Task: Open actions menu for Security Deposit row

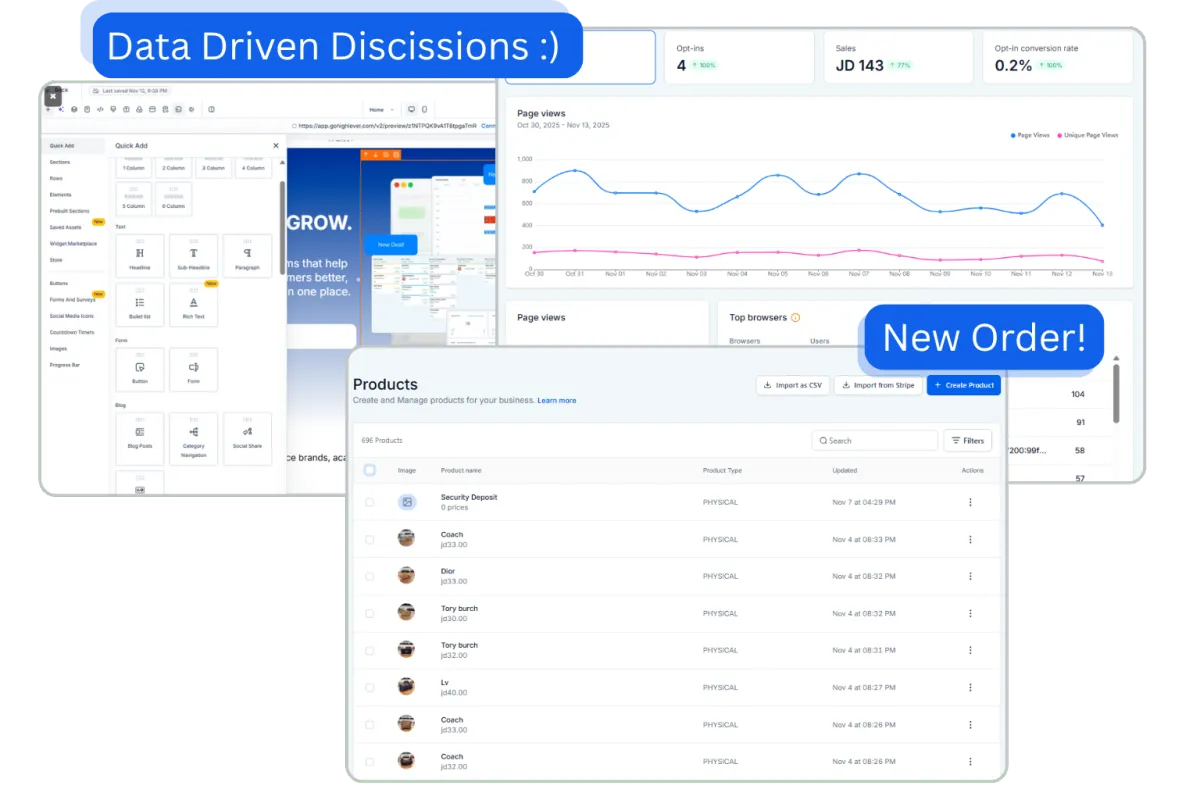Action: [x=970, y=502]
